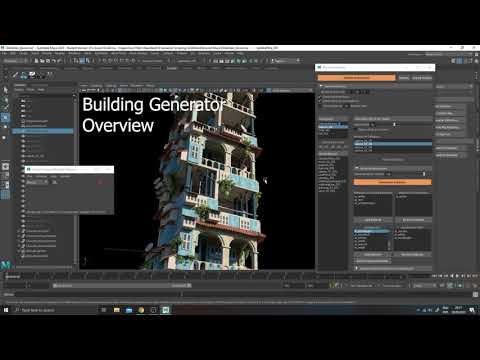
Task: Click the small button right of top orange button
Action: [x=404, y=78]
